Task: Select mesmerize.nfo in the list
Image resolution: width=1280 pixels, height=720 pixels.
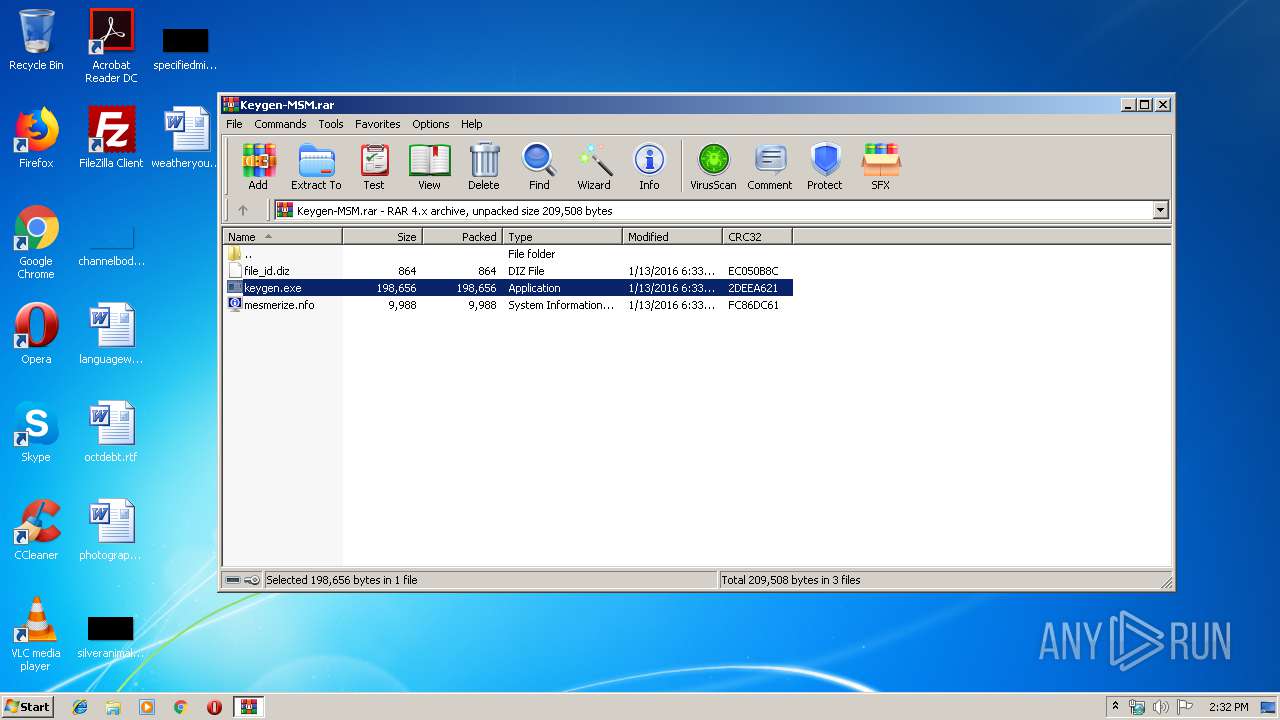Action: [x=508, y=305]
